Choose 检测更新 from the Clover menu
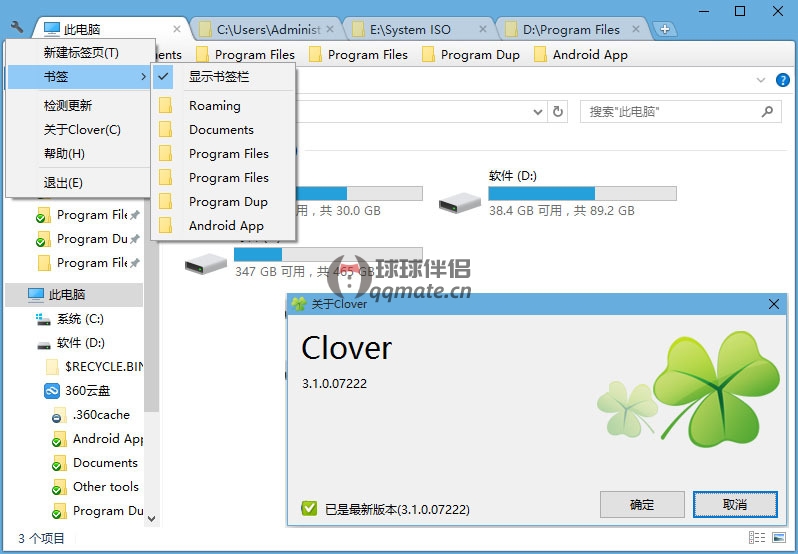Viewport: 798px width, 554px height. (x=68, y=105)
